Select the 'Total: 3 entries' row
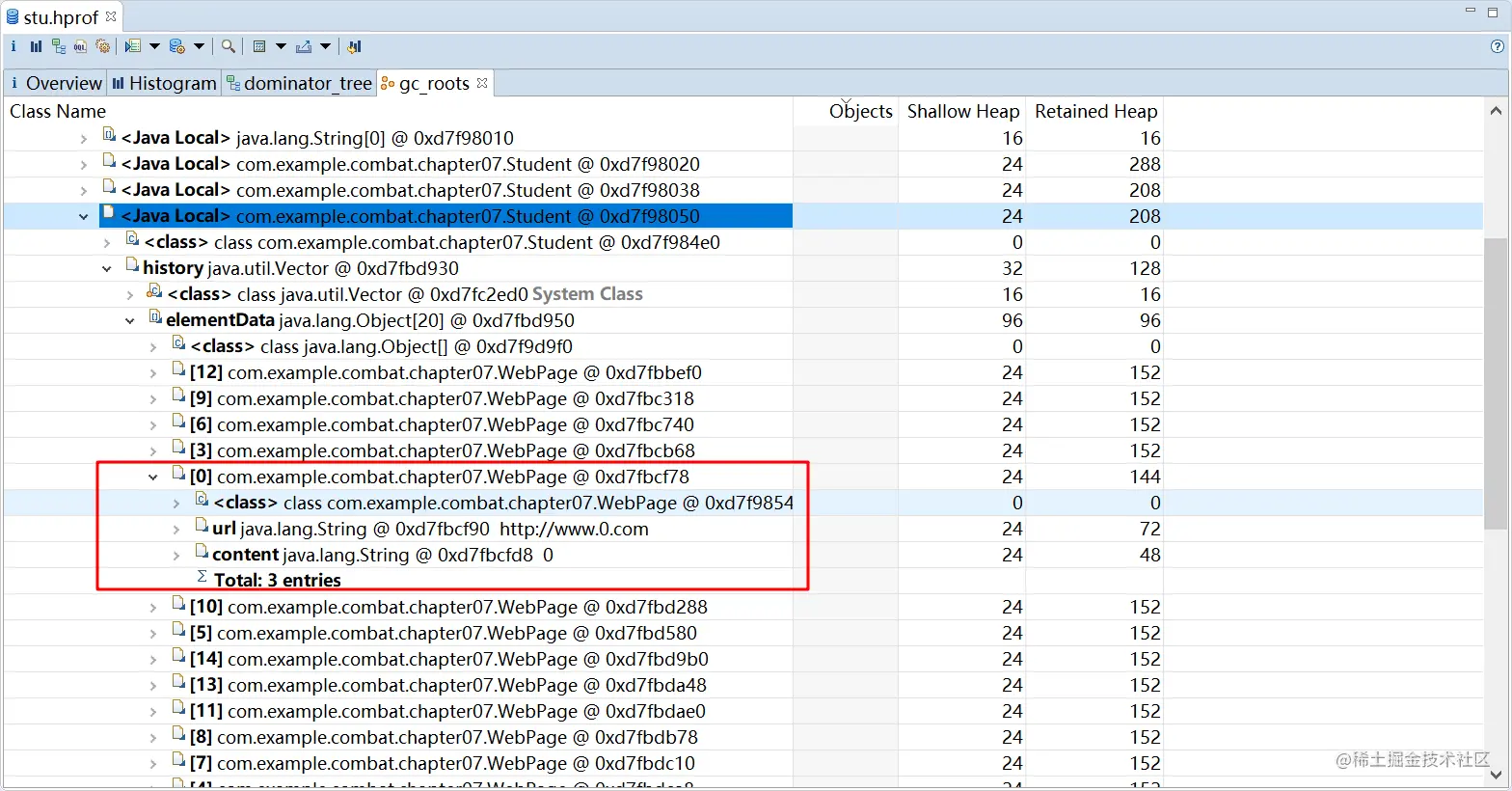 742,581
